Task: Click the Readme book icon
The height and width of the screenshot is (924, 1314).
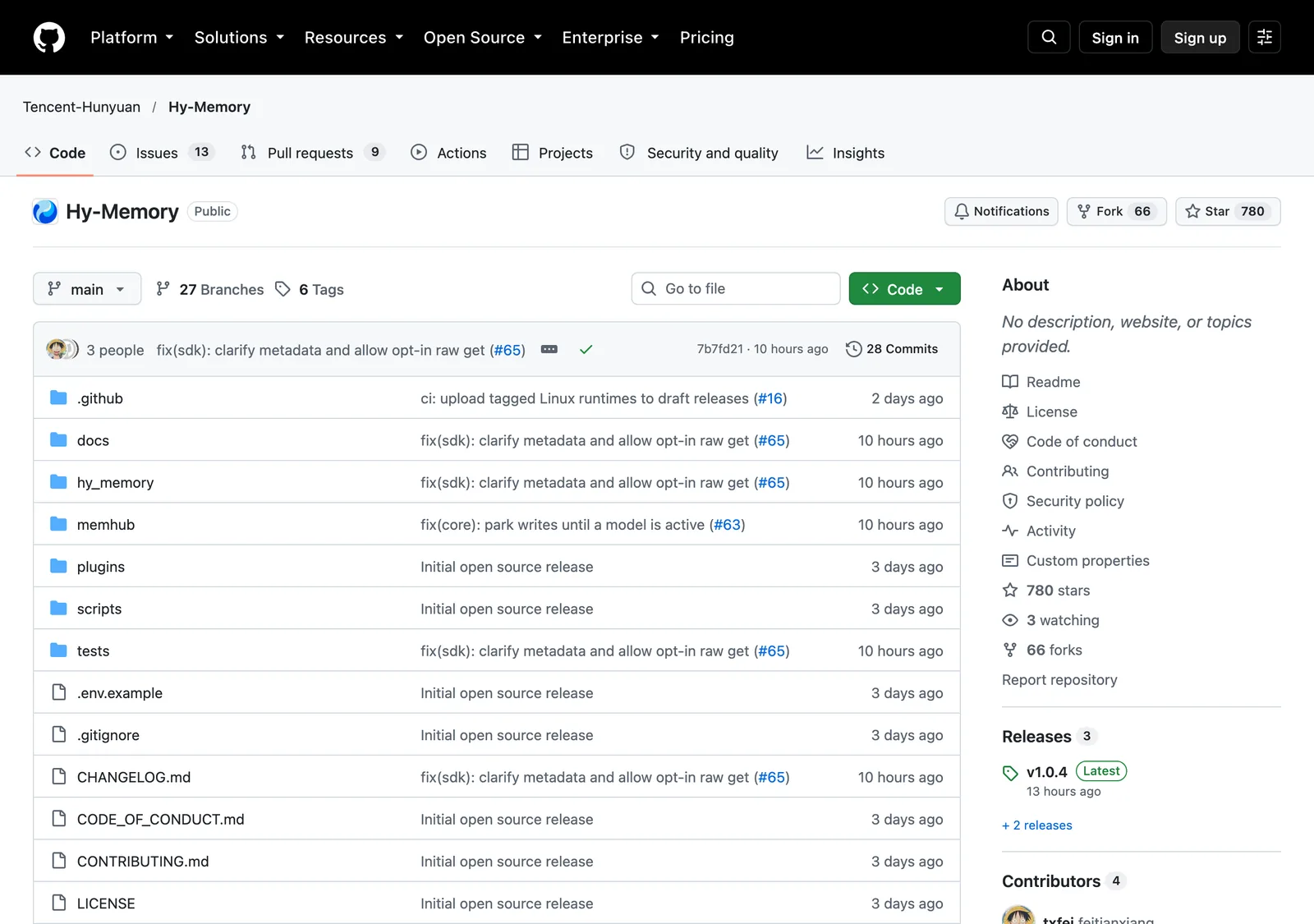Action: [1010, 382]
